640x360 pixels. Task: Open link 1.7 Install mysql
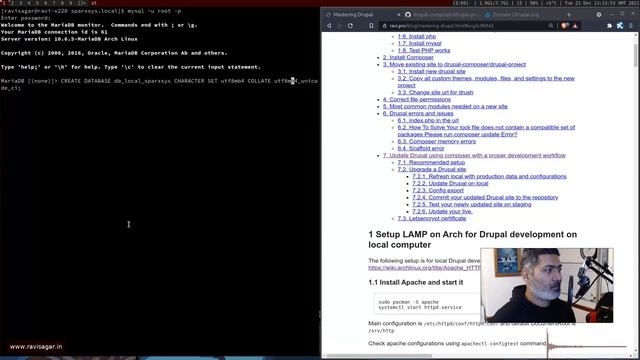pyautogui.click(x=420, y=43)
